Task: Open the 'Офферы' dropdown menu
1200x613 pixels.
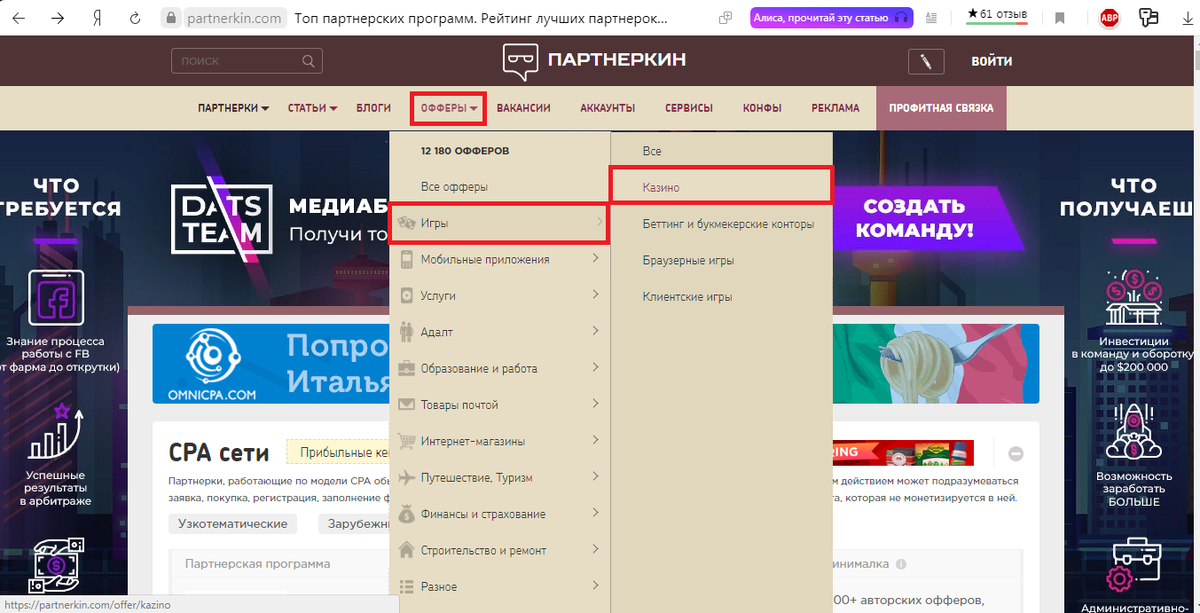Action: tap(448, 108)
